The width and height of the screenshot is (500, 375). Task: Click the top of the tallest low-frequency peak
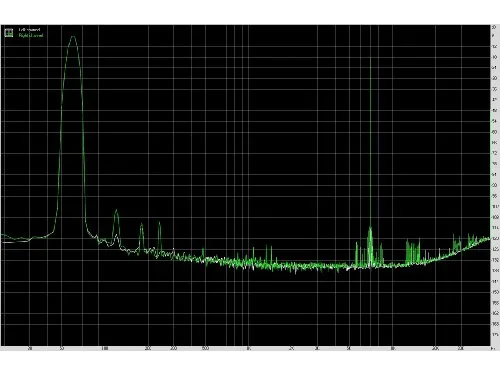coord(73,37)
